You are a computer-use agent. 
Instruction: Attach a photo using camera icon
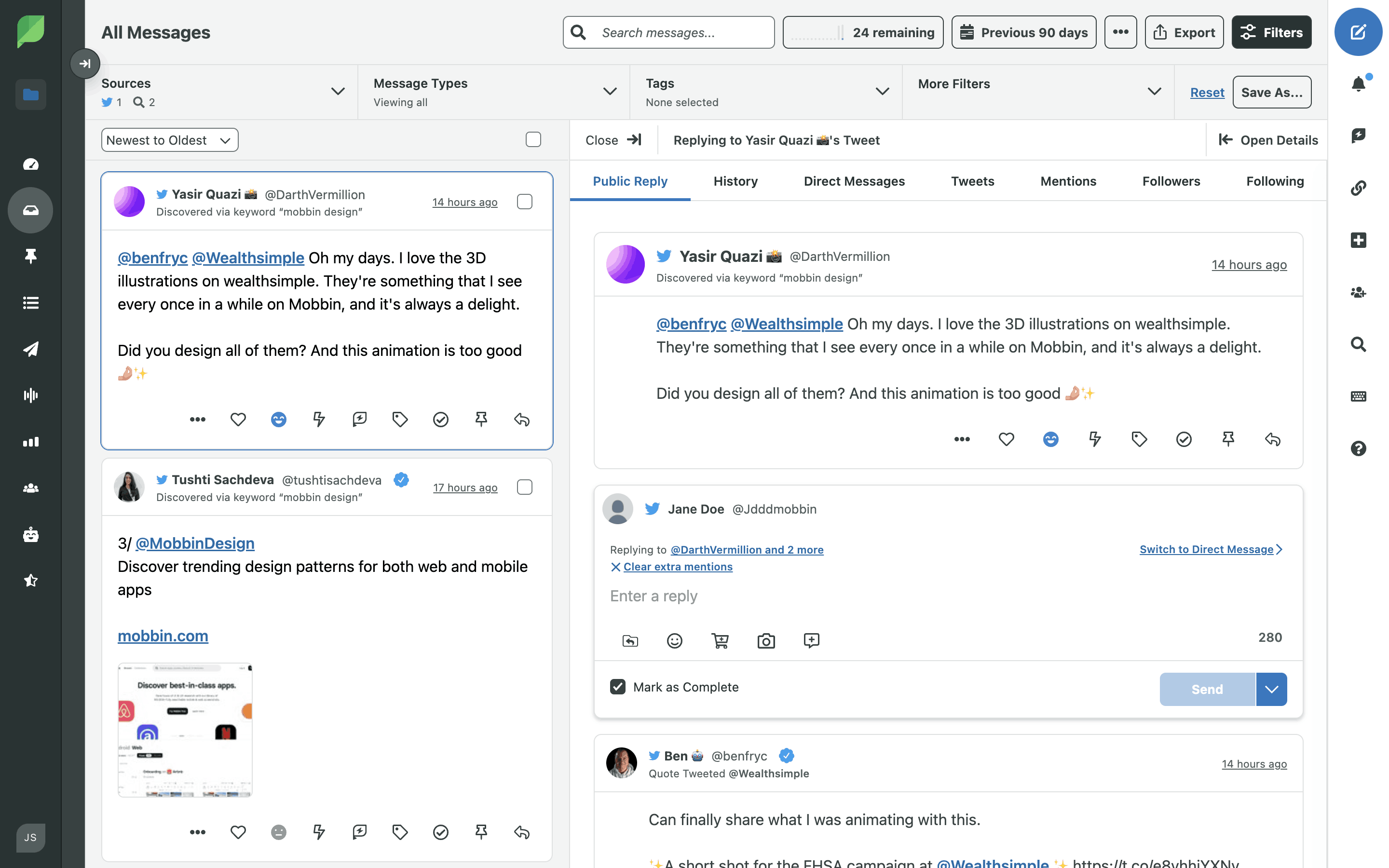[x=766, y=641]
